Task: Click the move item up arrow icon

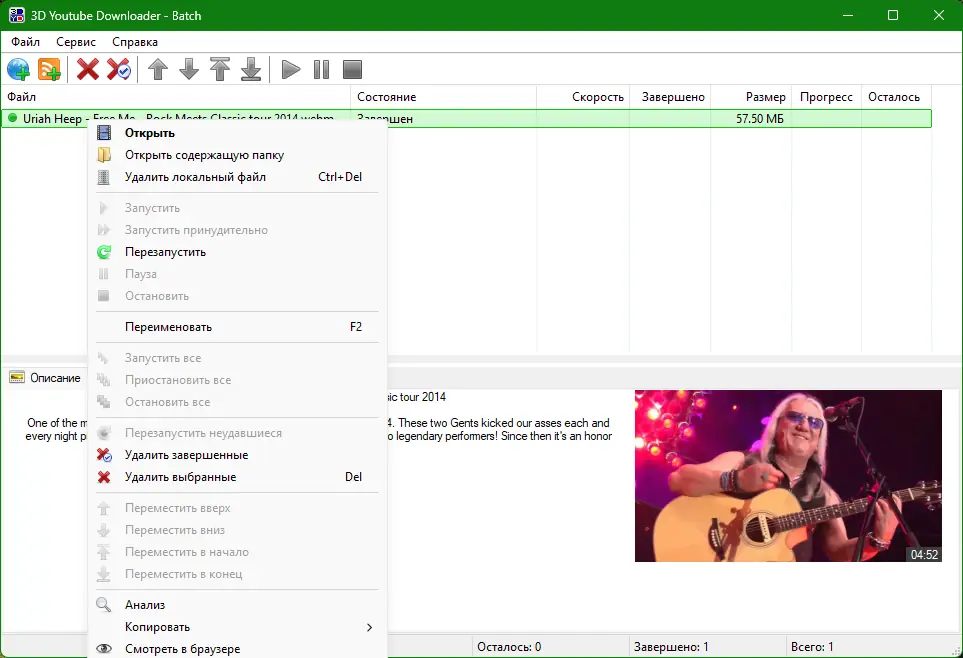Action: pos(157,69)
